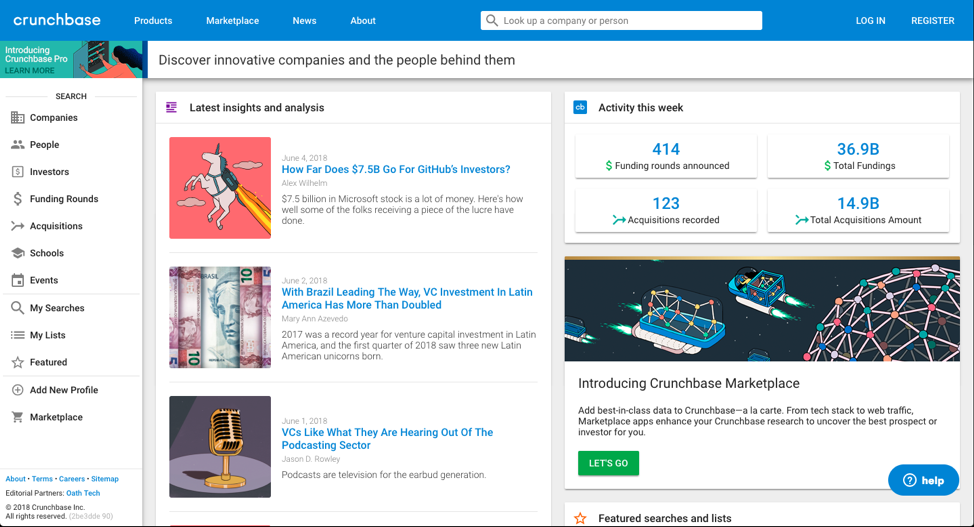Click the question mark icon in help button
The image size is (974, 527).
909,480
